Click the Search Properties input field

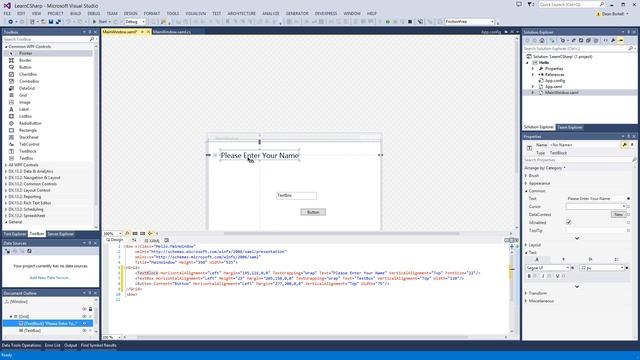click(578, 160)
